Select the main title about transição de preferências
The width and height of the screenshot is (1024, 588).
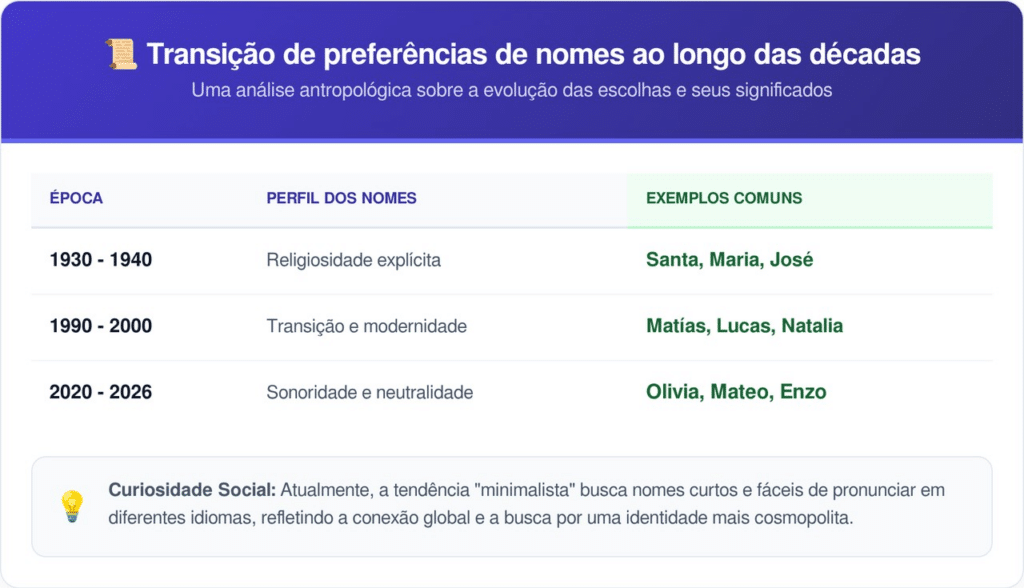pos(534,54)
